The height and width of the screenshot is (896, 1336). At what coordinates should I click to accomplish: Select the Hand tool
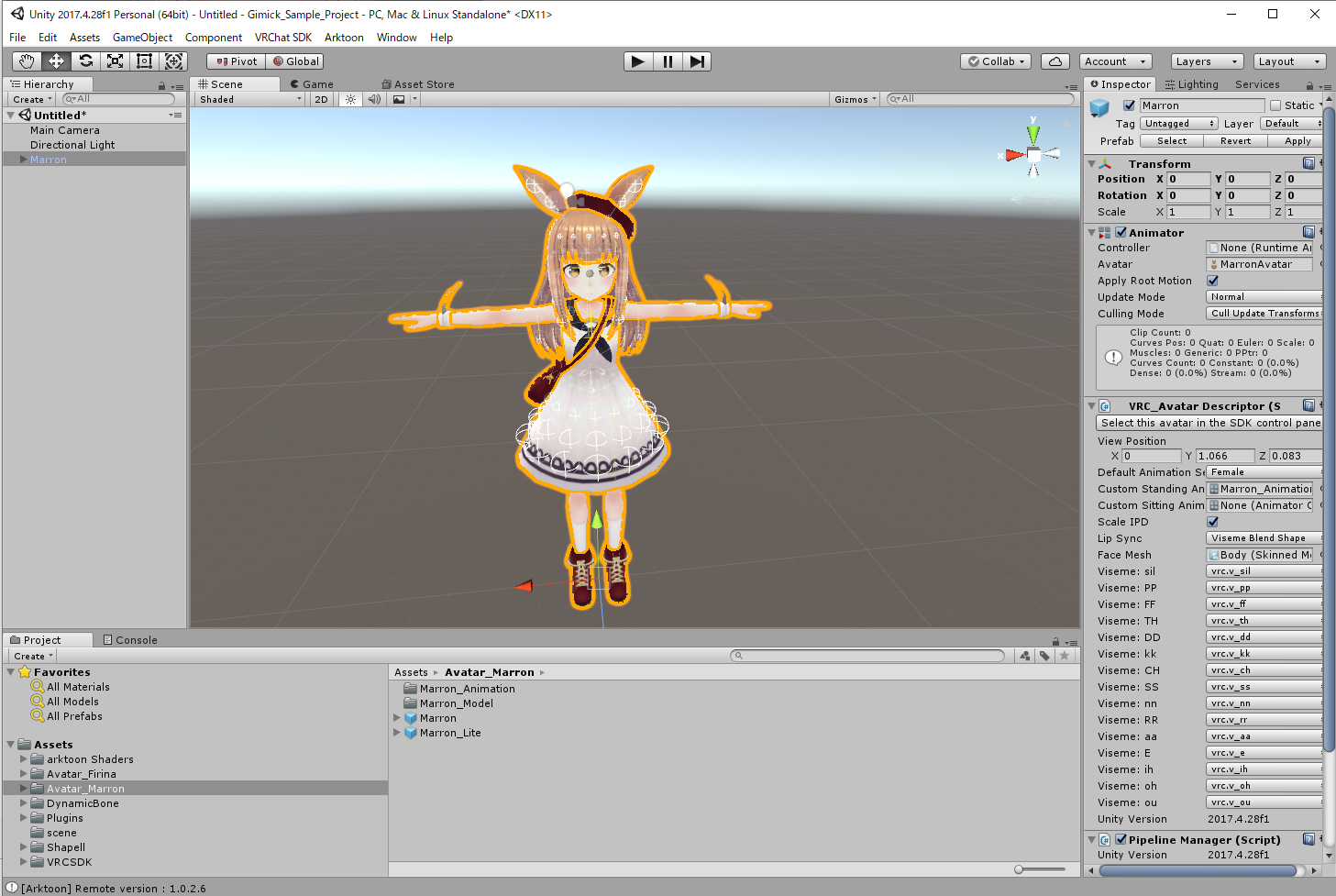point(27,61)
